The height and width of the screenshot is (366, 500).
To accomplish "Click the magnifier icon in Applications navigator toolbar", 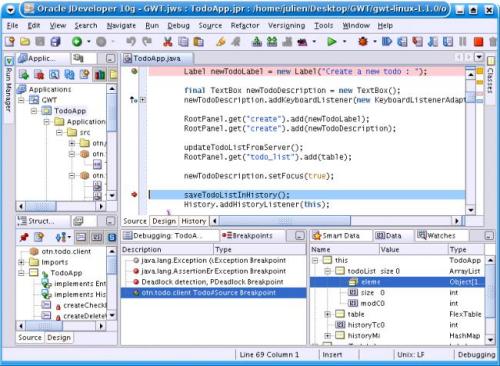I will pyautogui.click(x=54, y=74).
